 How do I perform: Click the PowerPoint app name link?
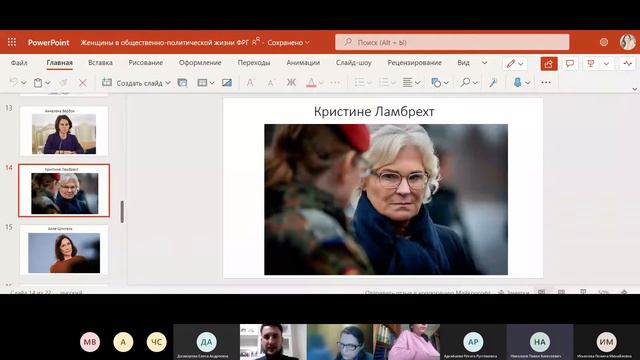(x=49, y=42)
